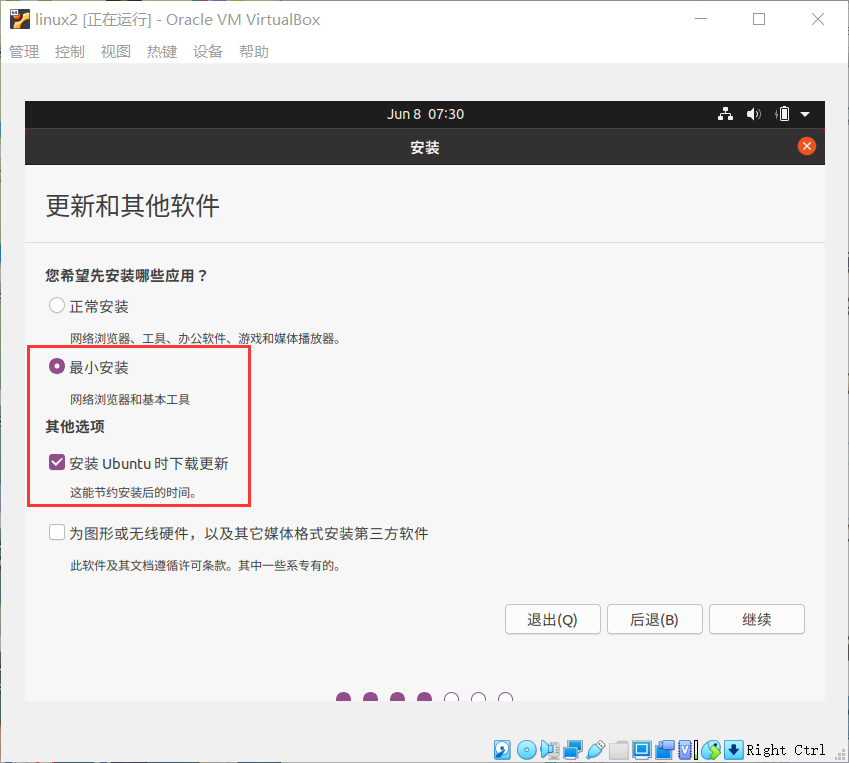Open the USB devices status icon
This screenshot has height=763, width=849.
596,750
